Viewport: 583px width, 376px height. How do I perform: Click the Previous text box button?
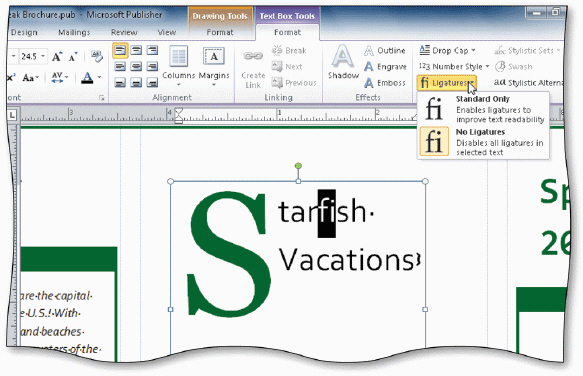[294, 83]
